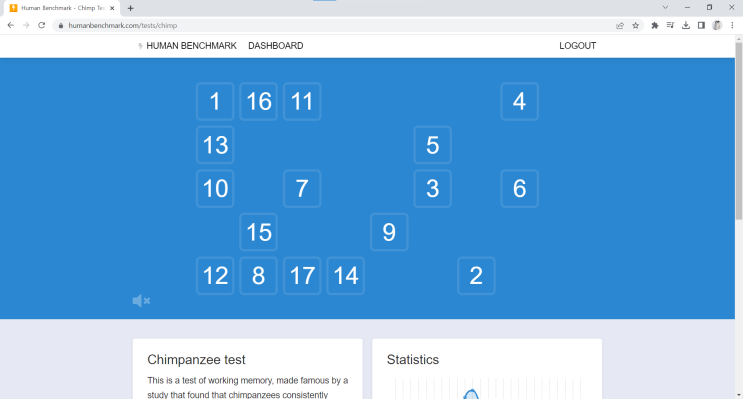Click the page vertical scrollbar thumb
743x399 pixels.
point(739,131)
